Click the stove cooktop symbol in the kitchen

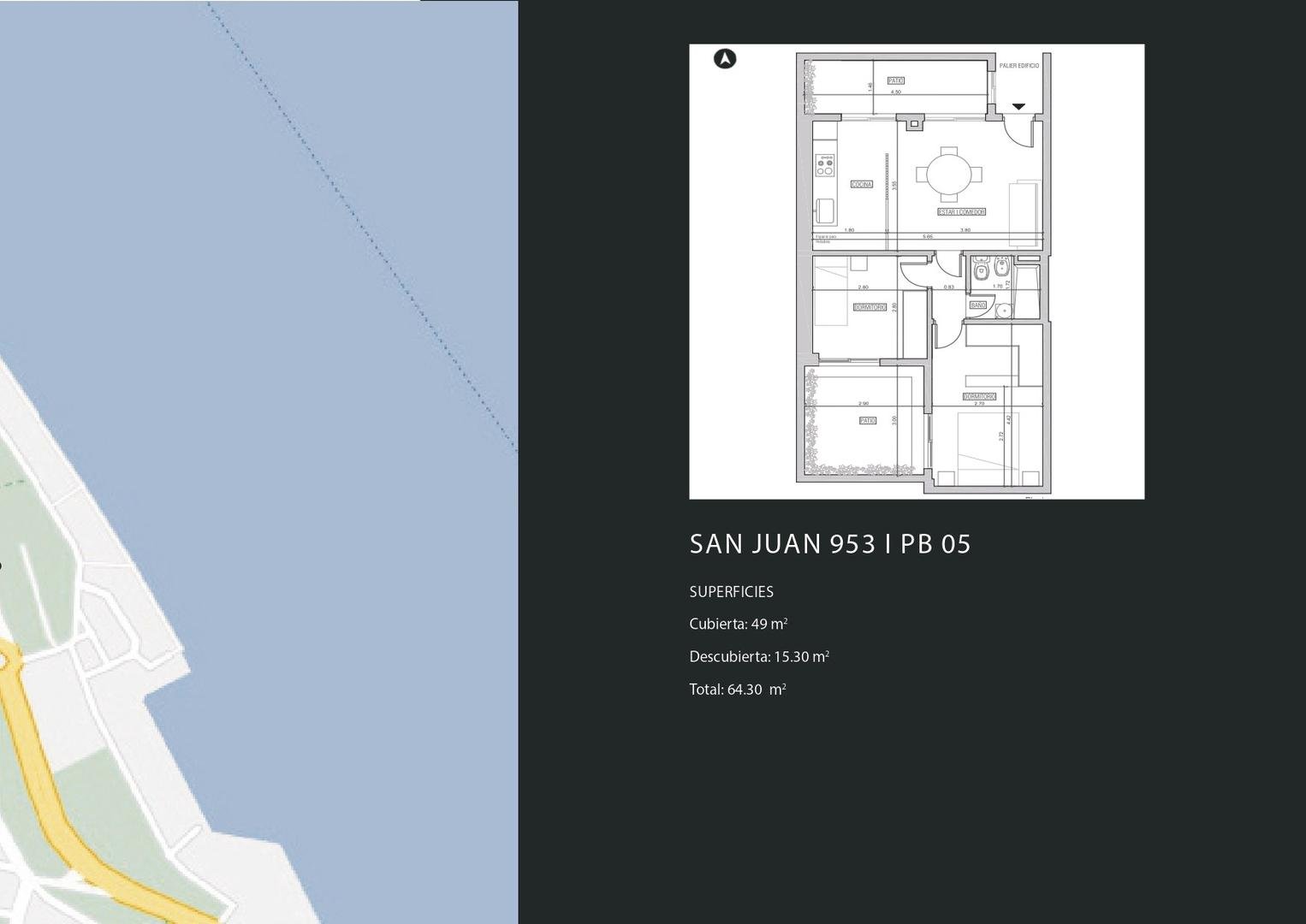point(825,164)
